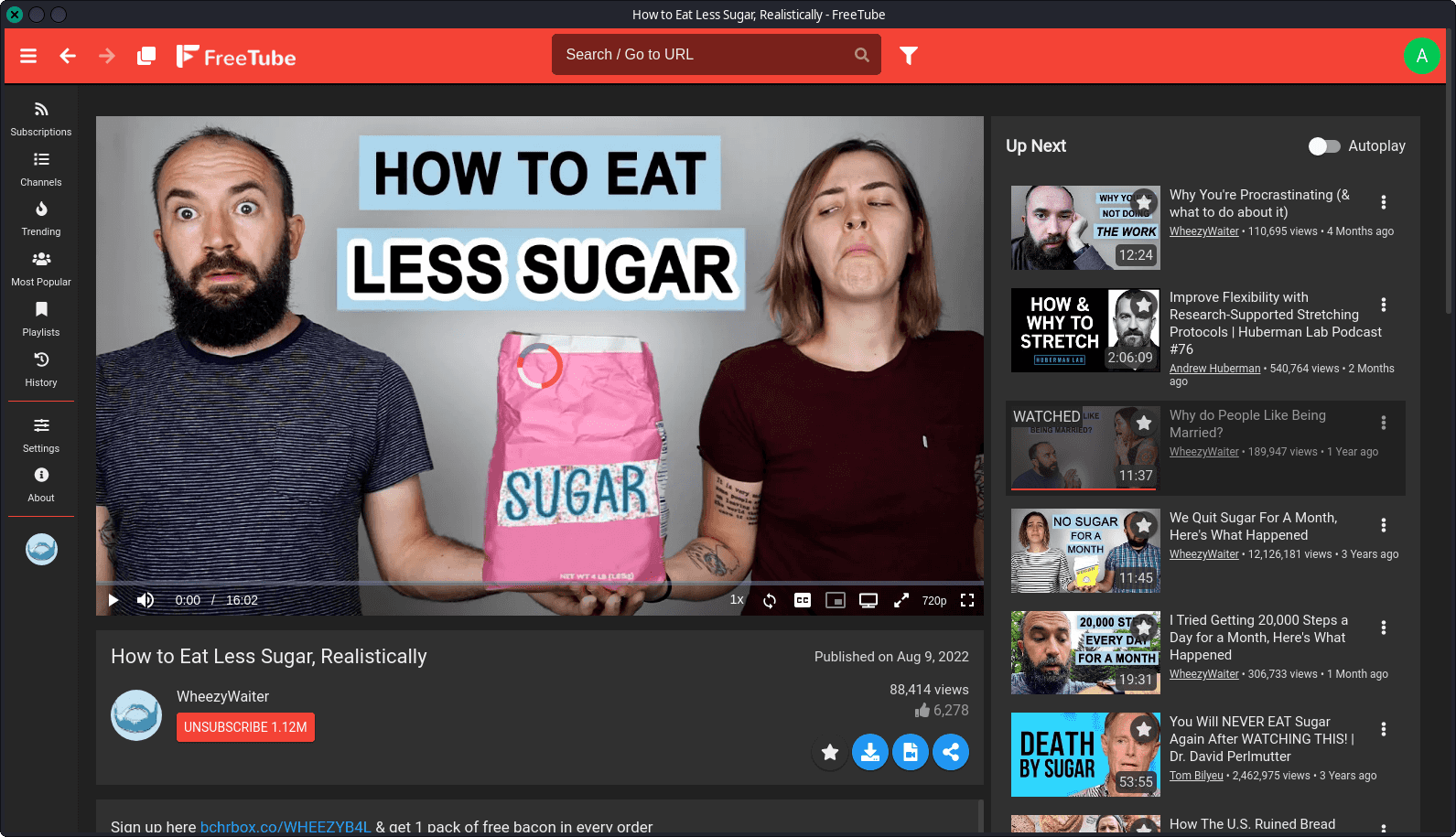Toggle video loop icon

[770, 600]
